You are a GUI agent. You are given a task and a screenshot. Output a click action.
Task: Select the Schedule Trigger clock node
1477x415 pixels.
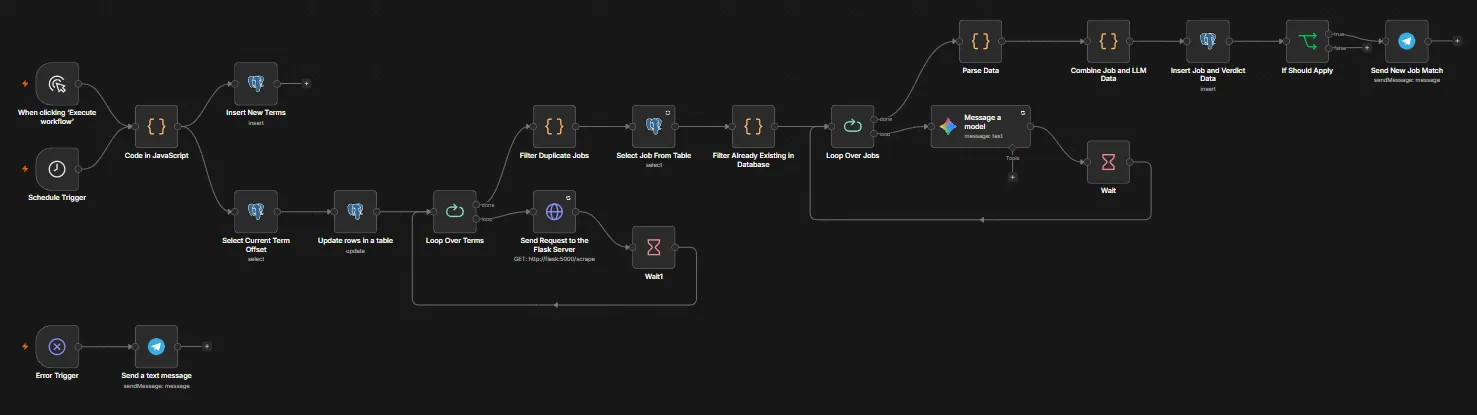(56, 169)
